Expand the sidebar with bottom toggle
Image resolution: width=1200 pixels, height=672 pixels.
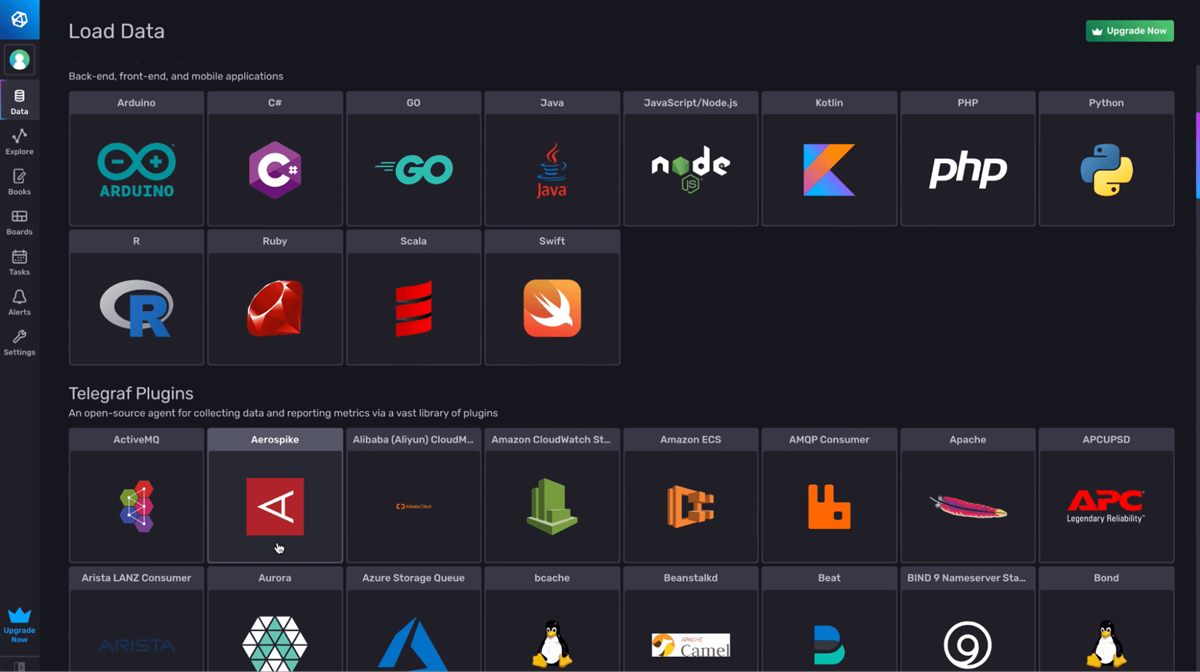(19, 666)
